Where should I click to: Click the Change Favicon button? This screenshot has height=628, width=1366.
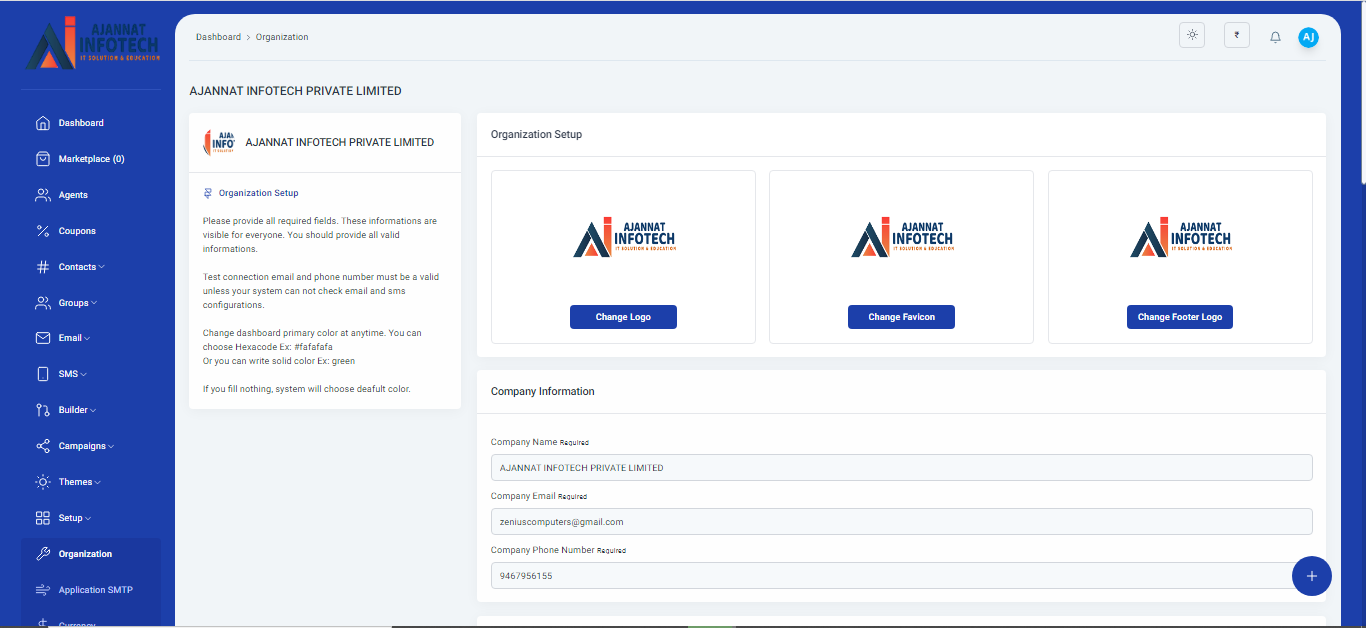tap(901, 317)
